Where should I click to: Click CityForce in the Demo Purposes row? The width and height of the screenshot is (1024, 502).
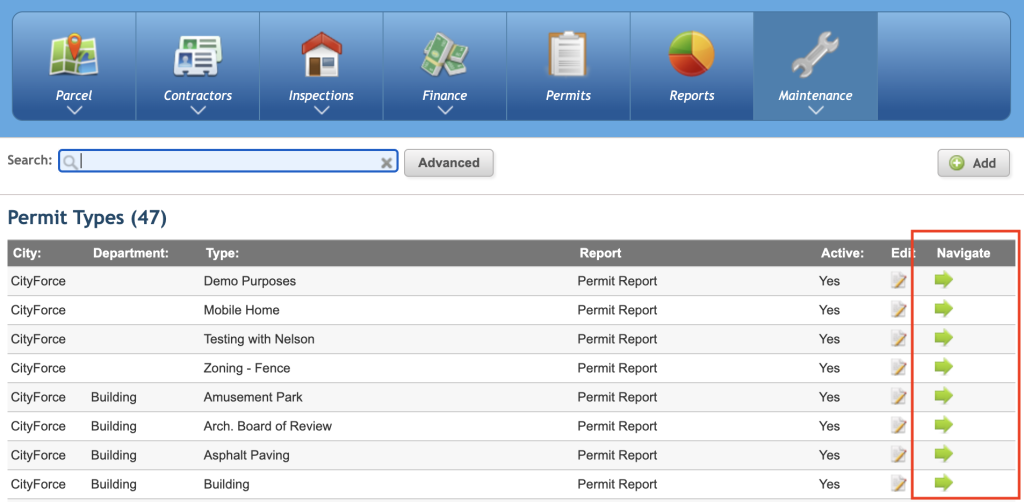pyautogui.click(x=39, y=281)
